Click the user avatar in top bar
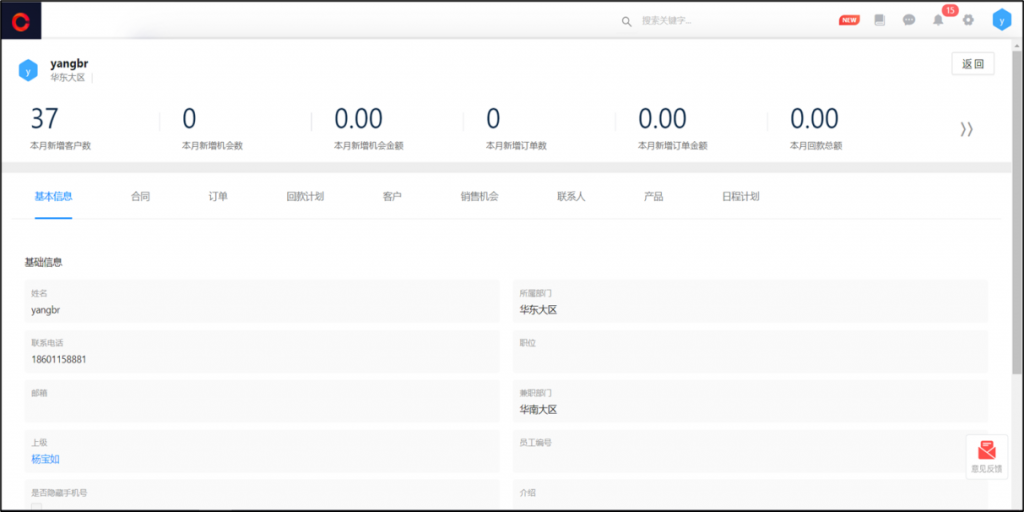The height and width of the screenshot is (512, 1024). [1001, 20]
